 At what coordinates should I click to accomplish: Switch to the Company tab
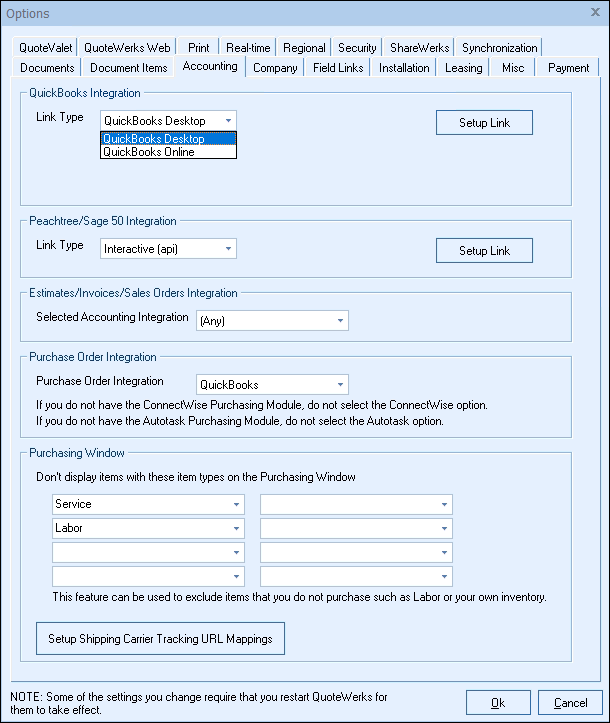point(275,68)
